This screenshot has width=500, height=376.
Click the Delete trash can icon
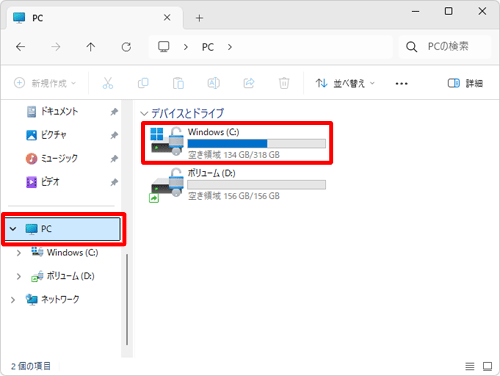[x=284, y=83]
